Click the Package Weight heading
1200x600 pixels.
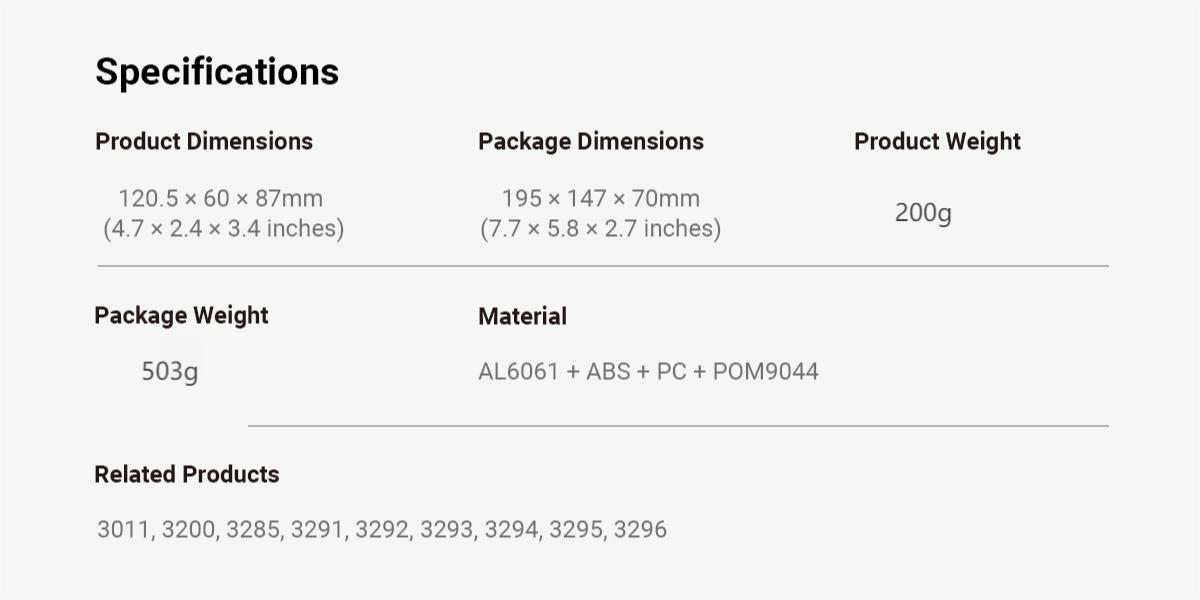click(x=181, y=316)
